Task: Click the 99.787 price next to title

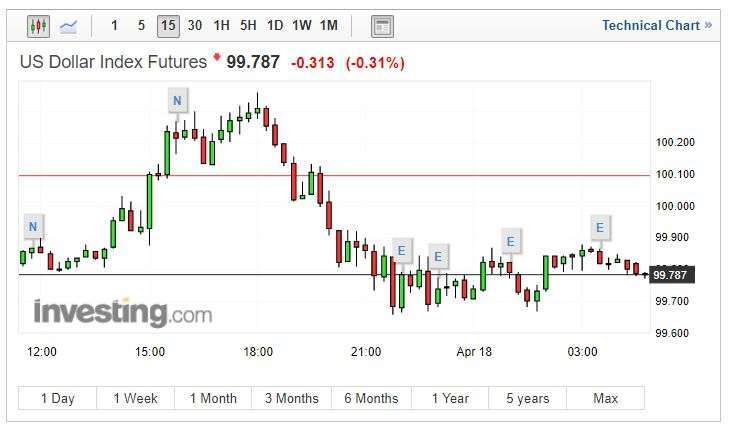Action: [253, 62]
